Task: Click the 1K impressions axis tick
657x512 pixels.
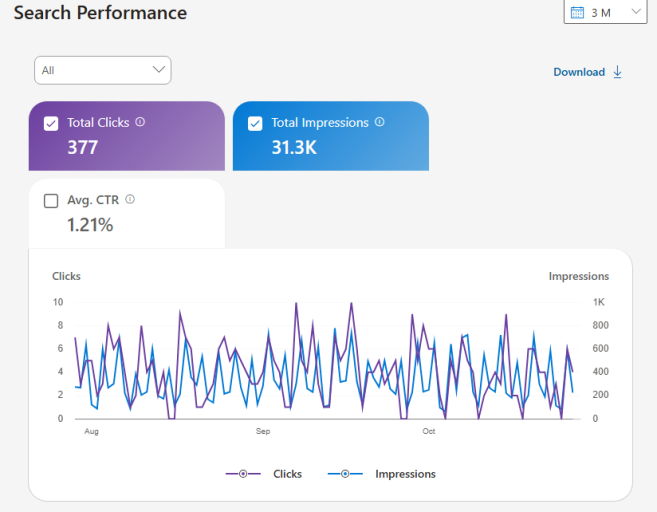Action: pyautogui.click(x=599, y=302)
